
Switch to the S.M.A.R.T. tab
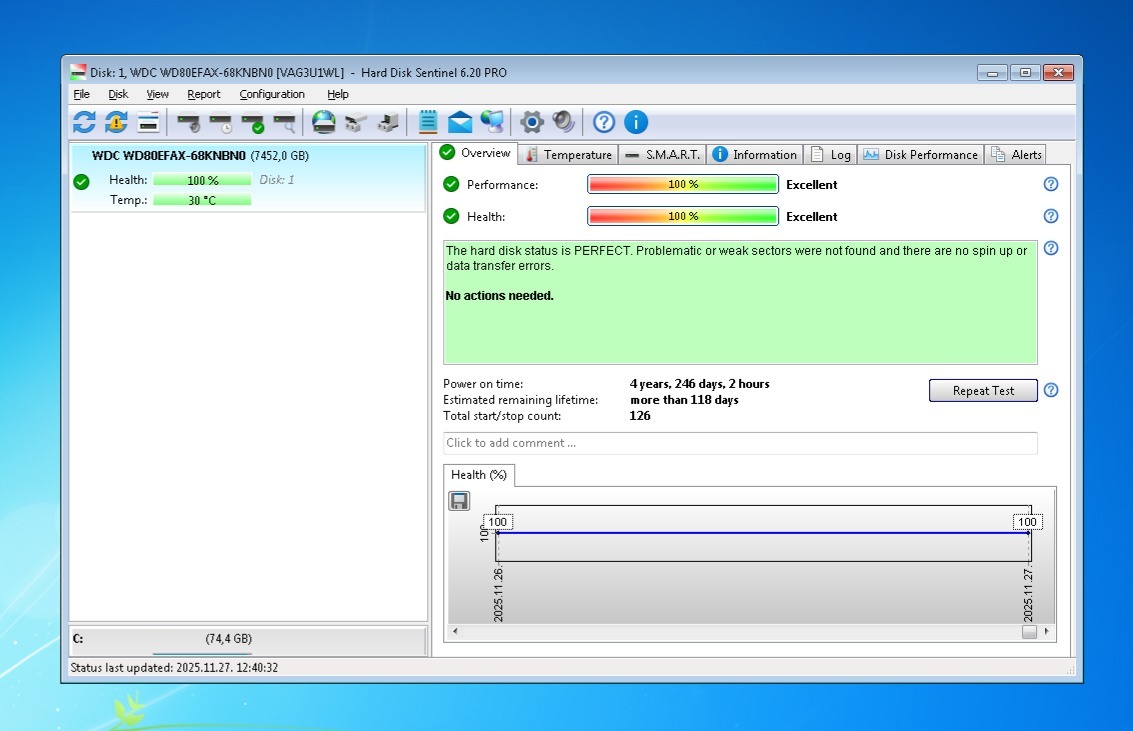[x=662, y=155]
